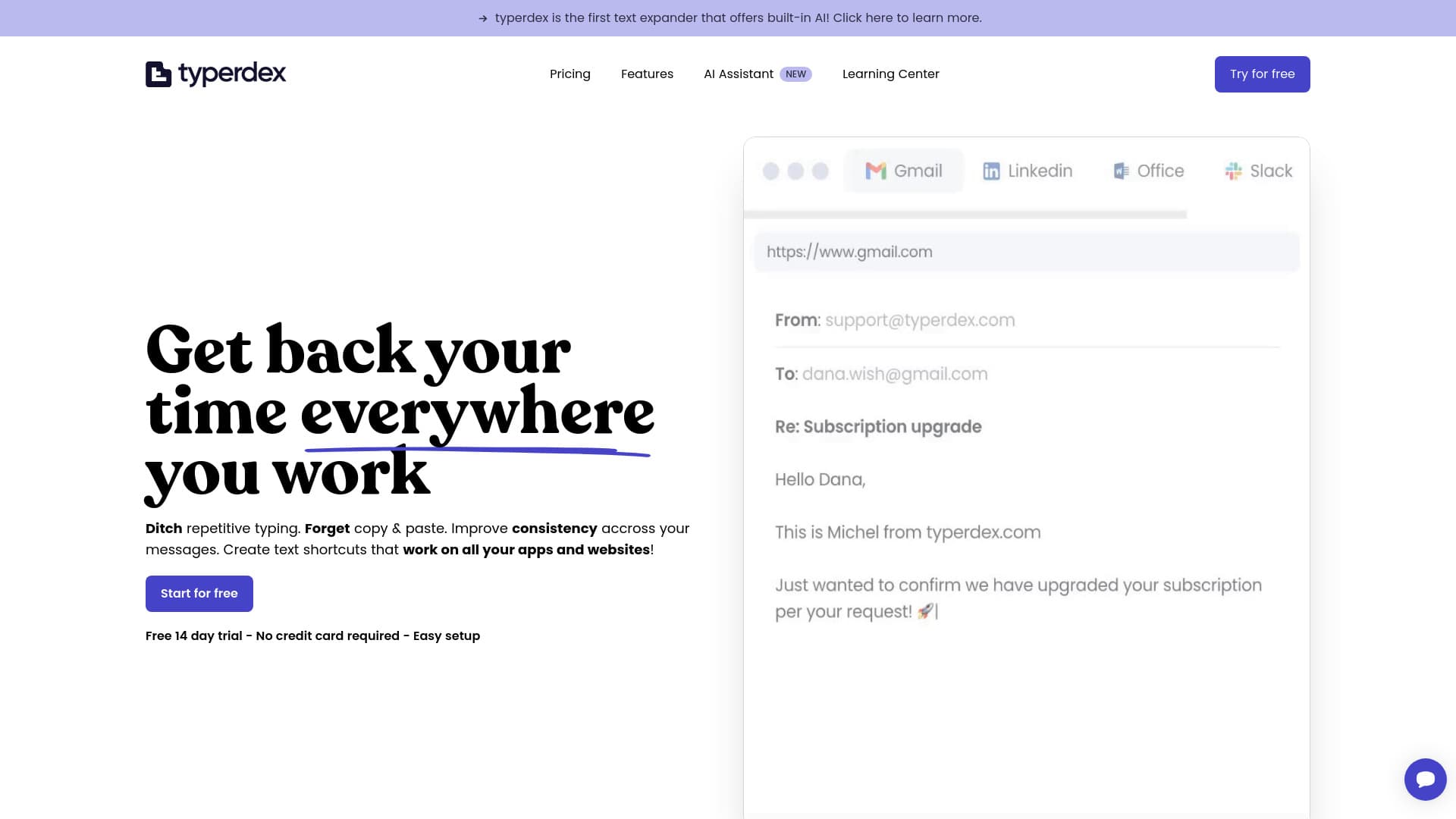Viewport: 1456px width, 819px height.
Task: Click the NEW badge beside AI Assistant
Action: pos(795,74)
